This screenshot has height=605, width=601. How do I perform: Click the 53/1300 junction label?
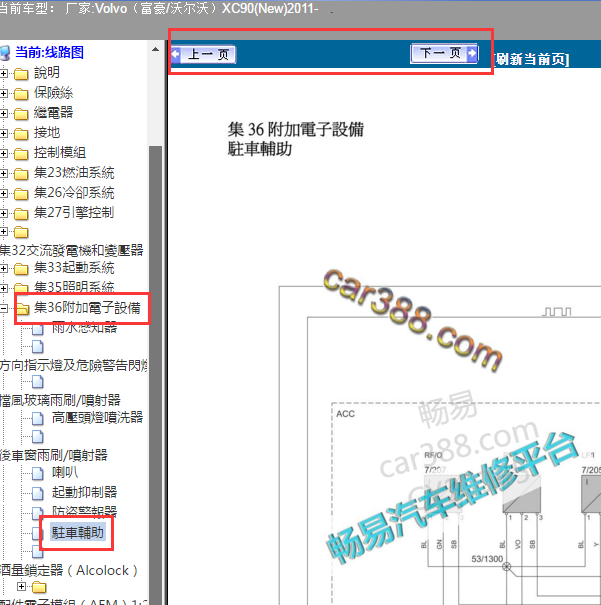(x=487, y=559)
